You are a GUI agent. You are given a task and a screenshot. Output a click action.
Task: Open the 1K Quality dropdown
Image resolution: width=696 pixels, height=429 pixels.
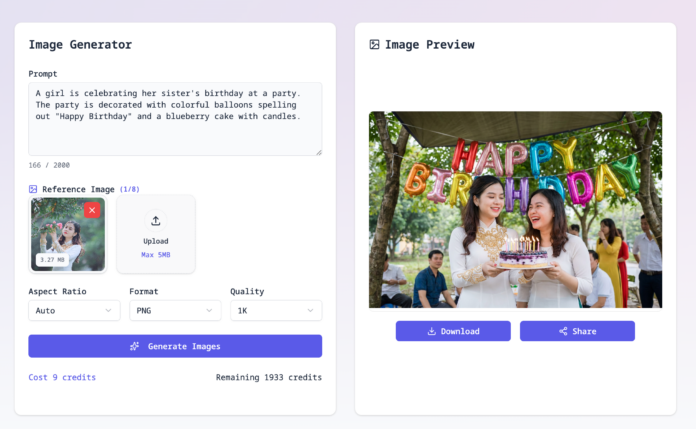[x=276, y=311]
